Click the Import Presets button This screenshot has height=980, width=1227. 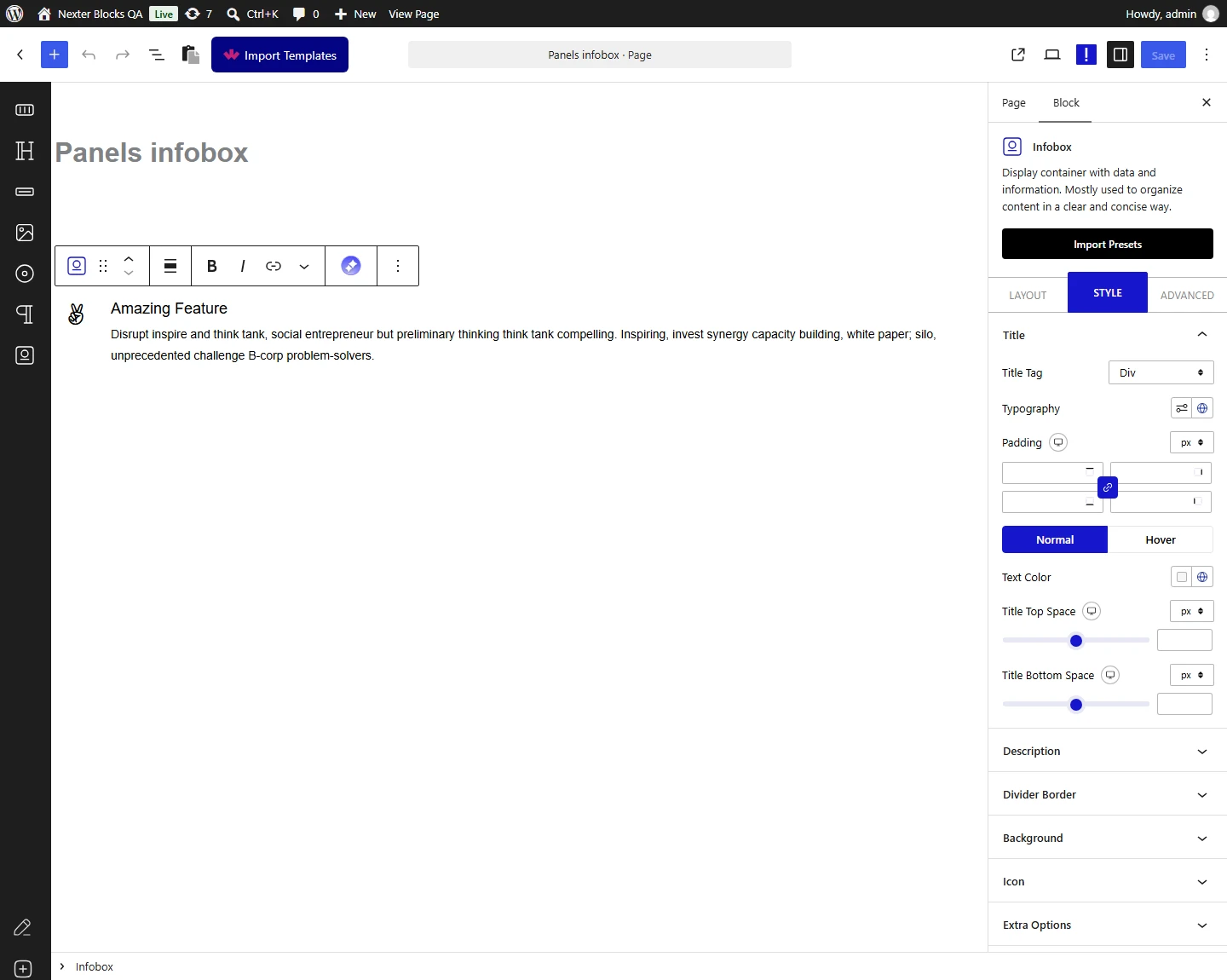point(1108,244)
